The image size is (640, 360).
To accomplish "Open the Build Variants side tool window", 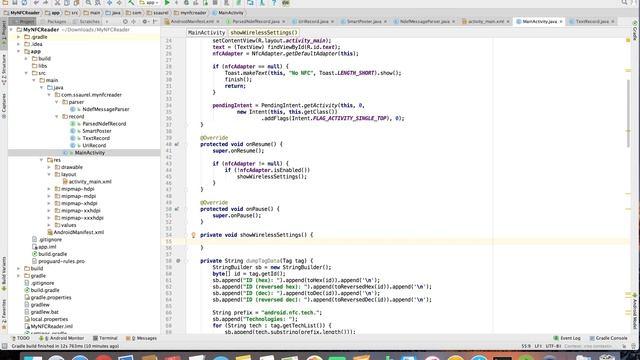I will [x=4, y=273].
